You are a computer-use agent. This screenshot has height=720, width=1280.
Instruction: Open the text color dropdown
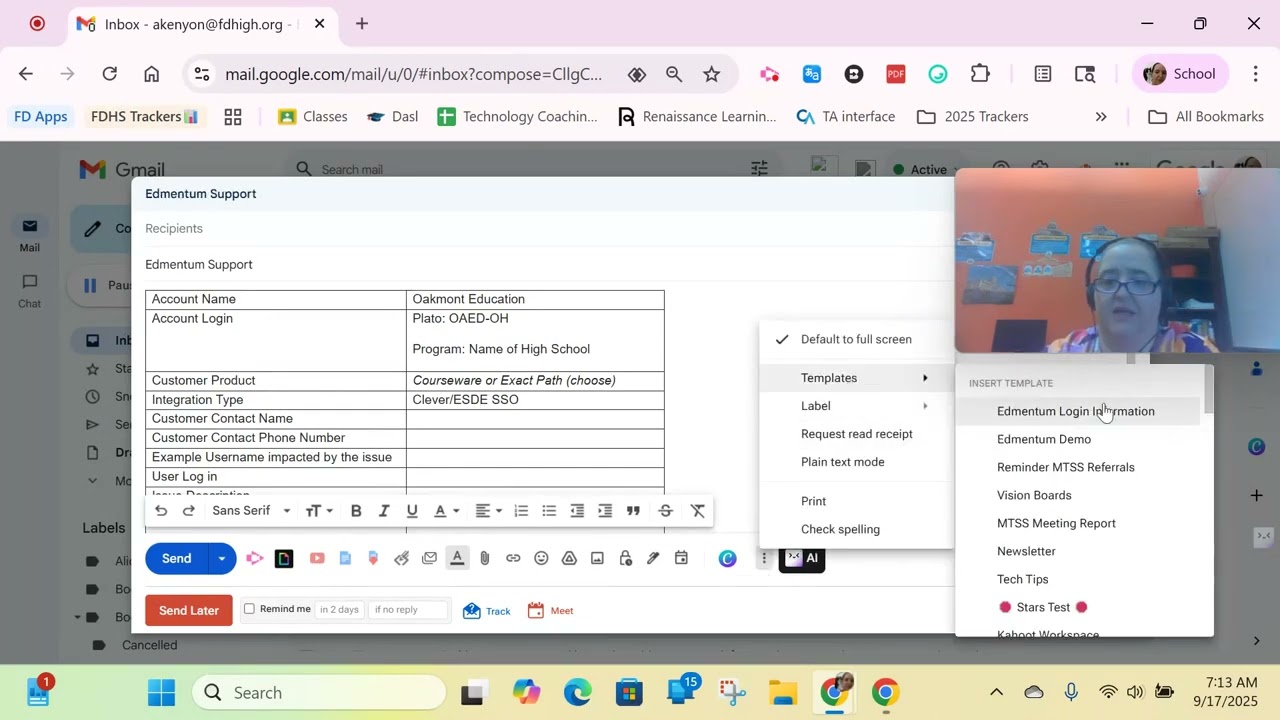point(446,511)
